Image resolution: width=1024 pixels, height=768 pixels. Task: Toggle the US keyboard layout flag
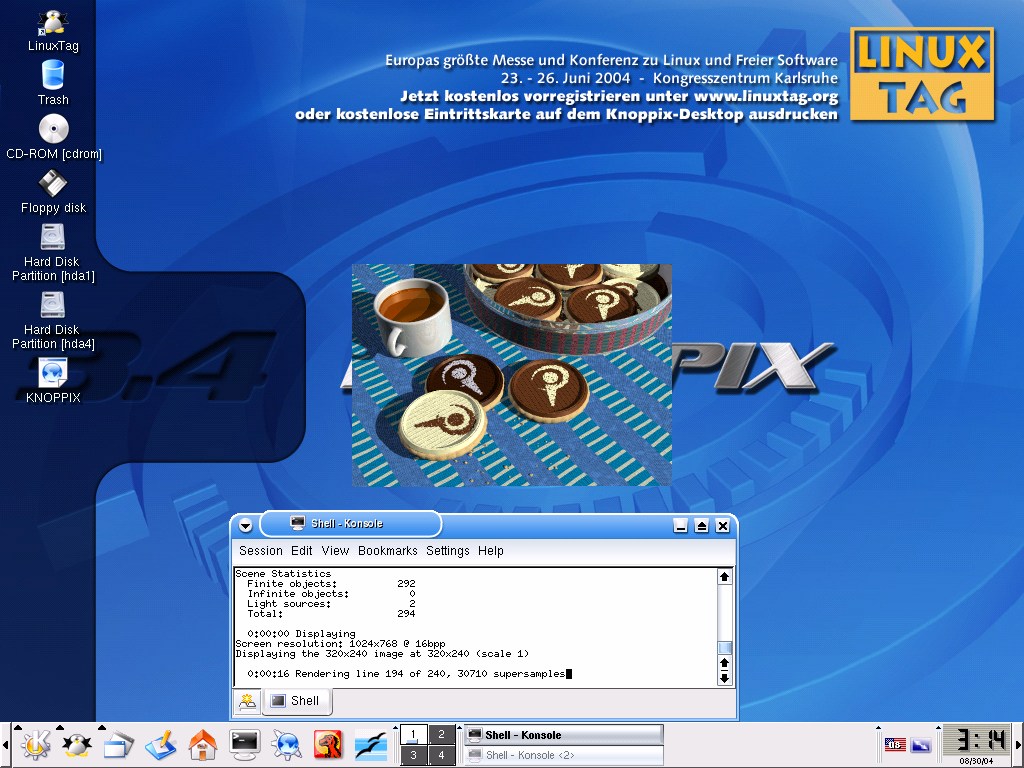(894, 745)
